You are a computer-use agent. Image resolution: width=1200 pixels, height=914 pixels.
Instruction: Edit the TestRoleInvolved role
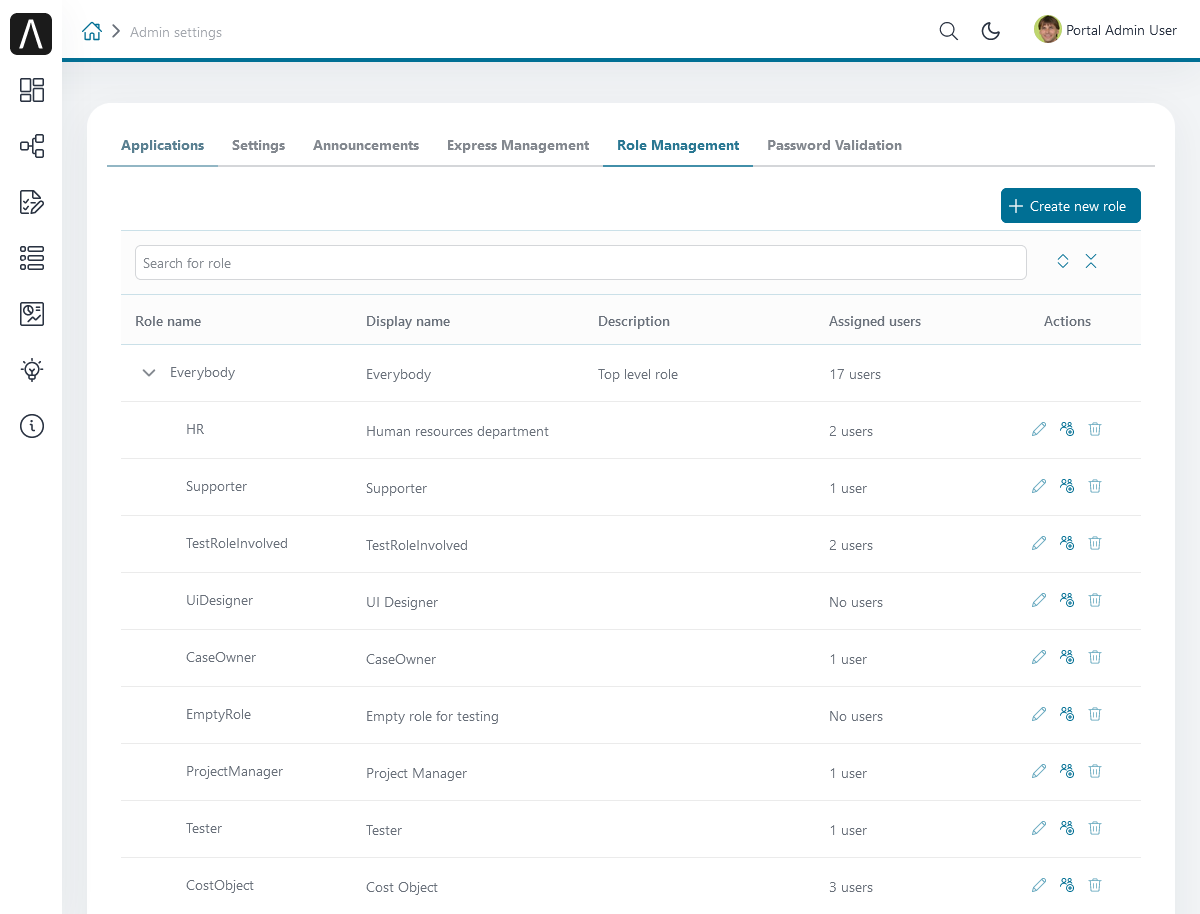pos(1039,543)
